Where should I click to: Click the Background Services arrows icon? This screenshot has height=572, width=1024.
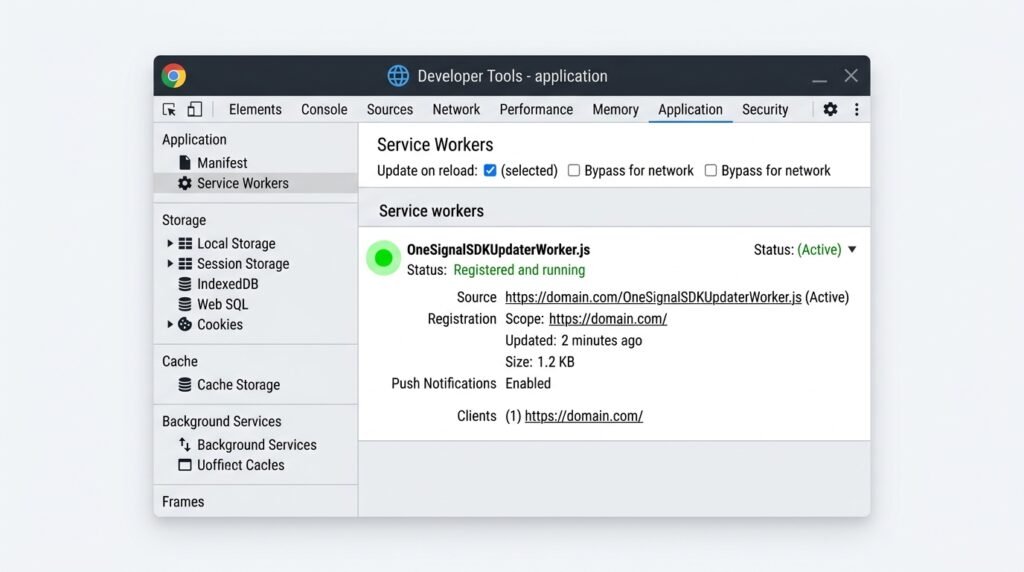click(x=185, y=445)
